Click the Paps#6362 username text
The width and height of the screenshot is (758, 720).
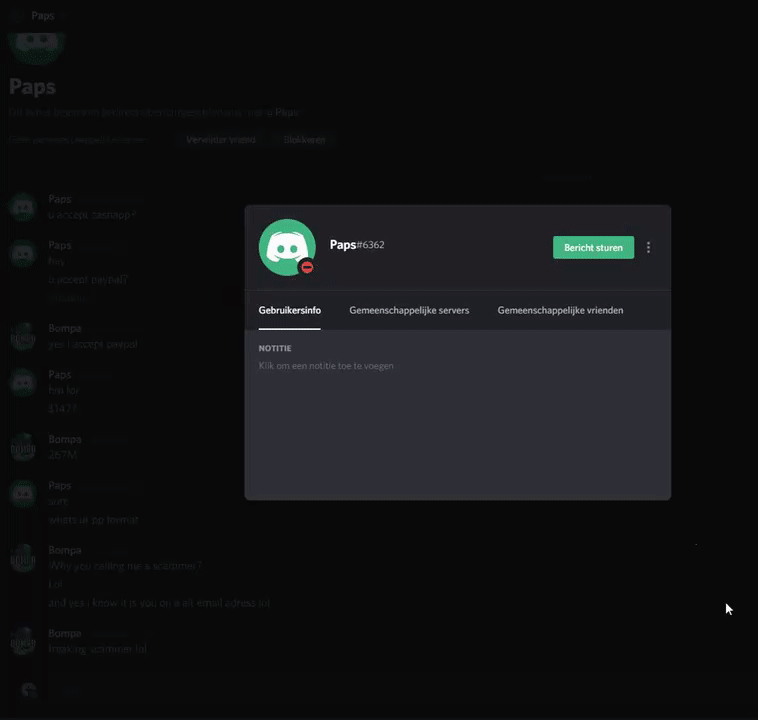tap(357, 245)
